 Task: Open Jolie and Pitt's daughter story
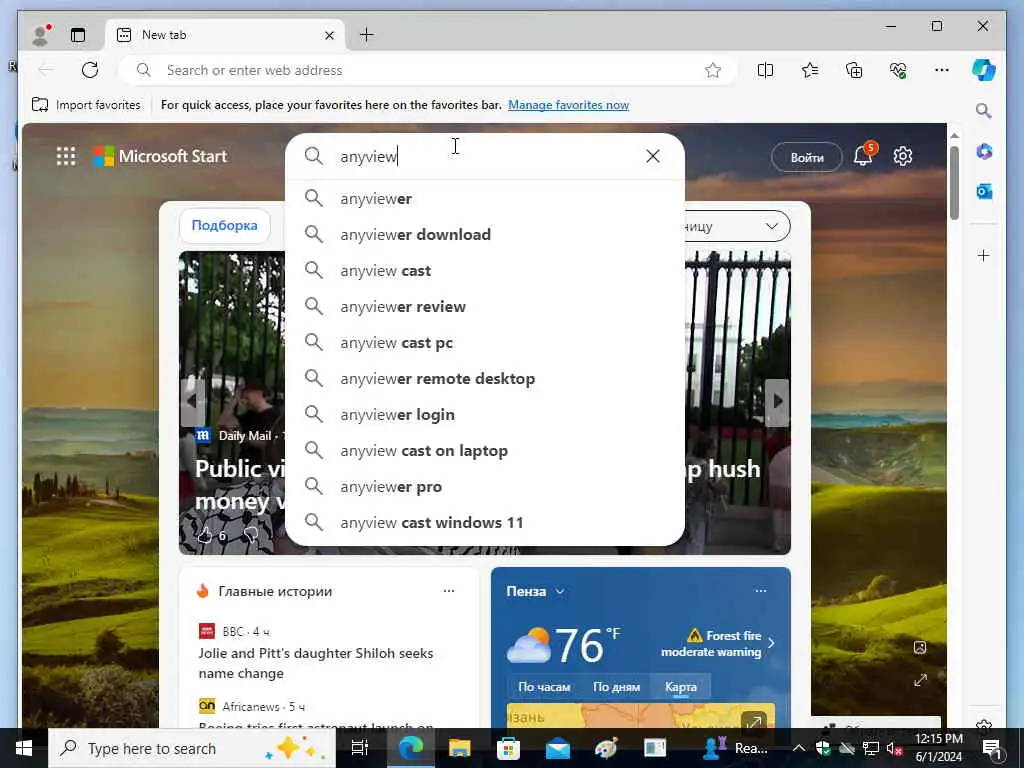315,663
